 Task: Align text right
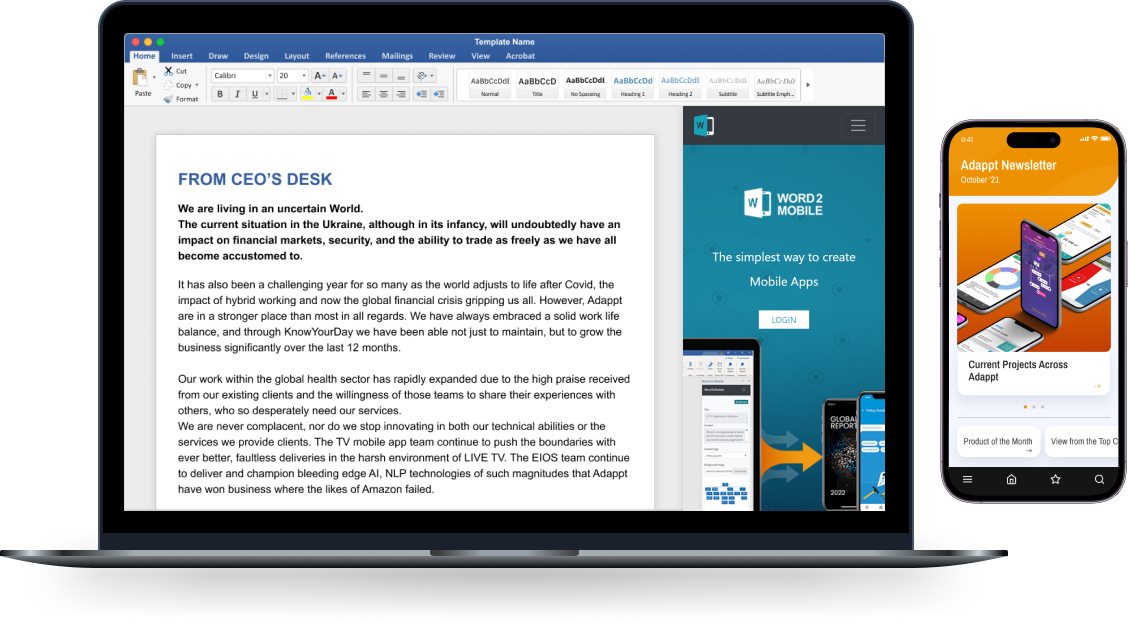click(401, 94)
